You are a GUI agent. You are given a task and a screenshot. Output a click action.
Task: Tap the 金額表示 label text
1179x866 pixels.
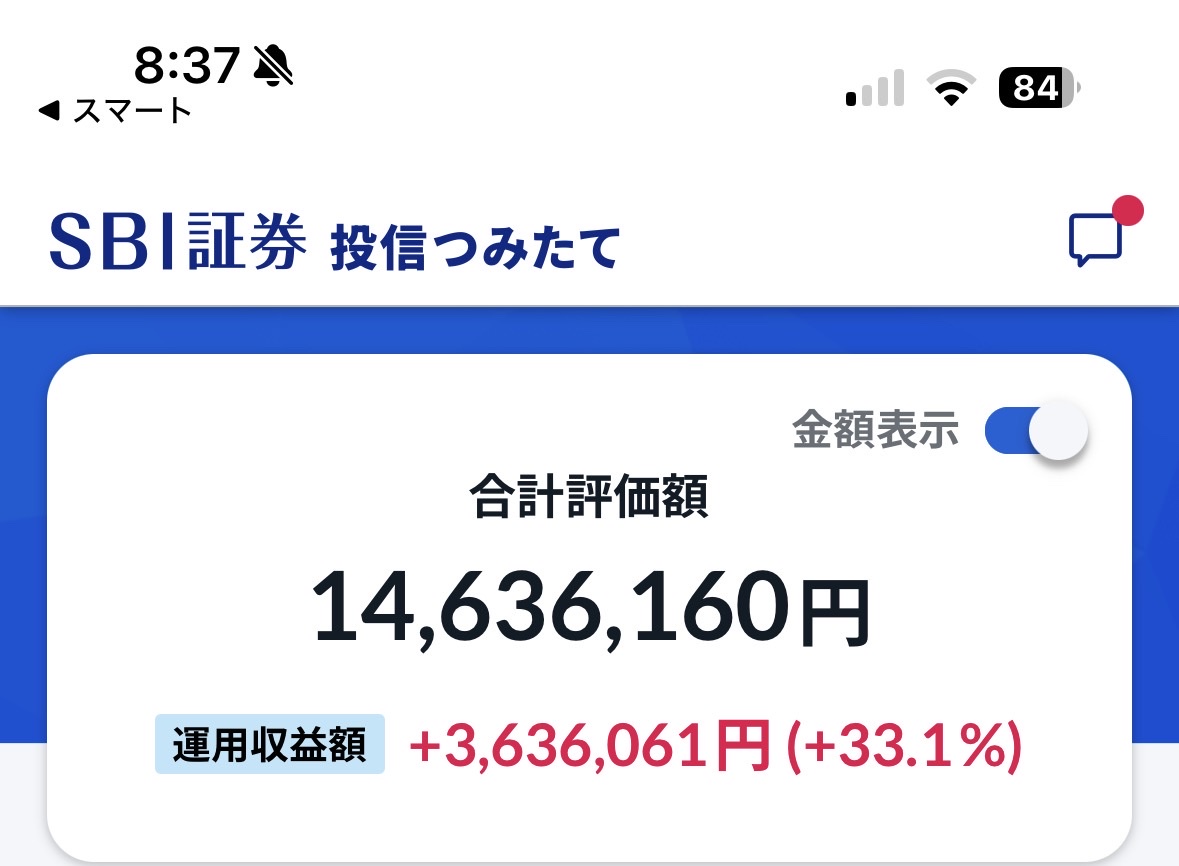[x=875, y=430]
